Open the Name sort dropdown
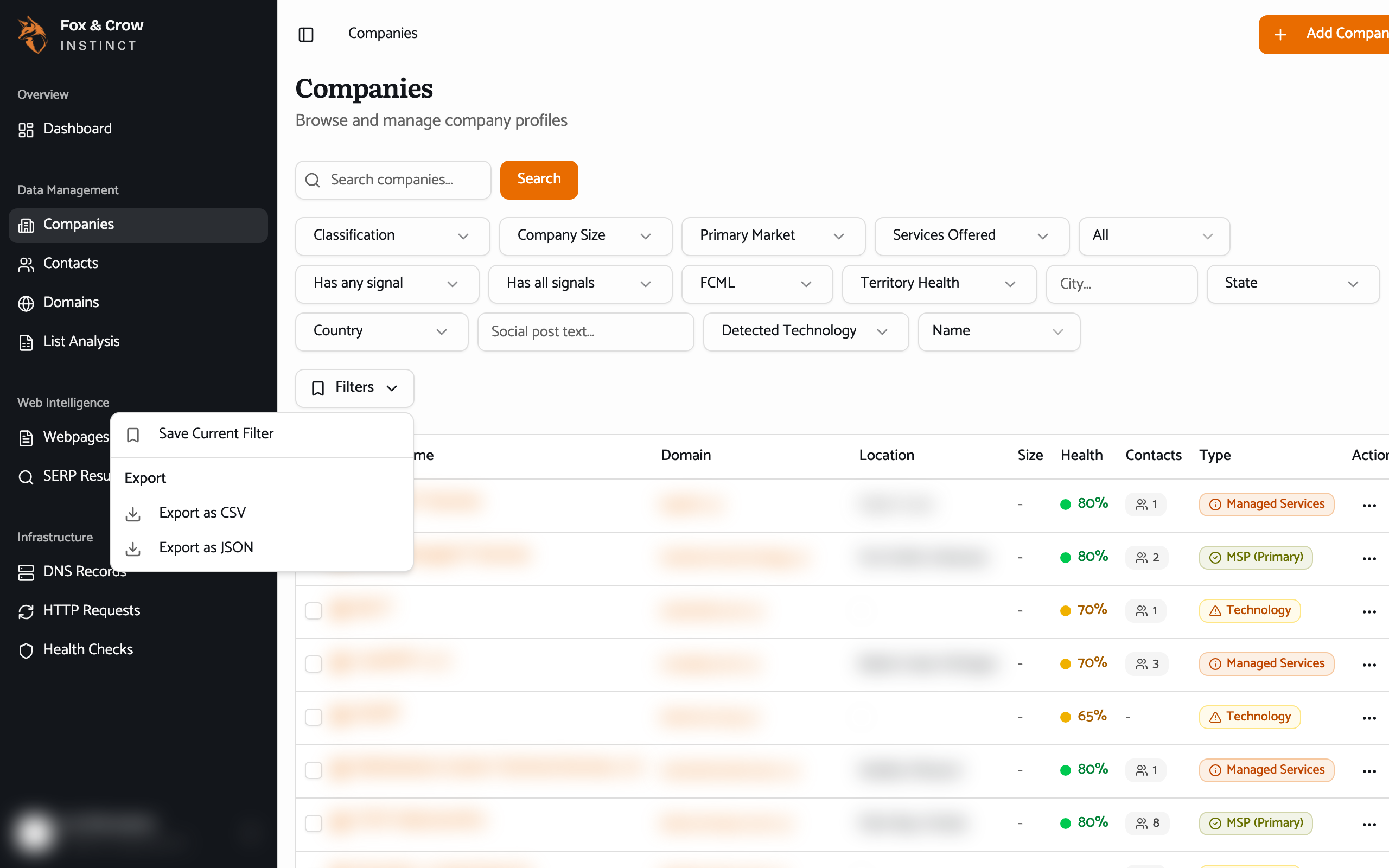 point(999,331)
